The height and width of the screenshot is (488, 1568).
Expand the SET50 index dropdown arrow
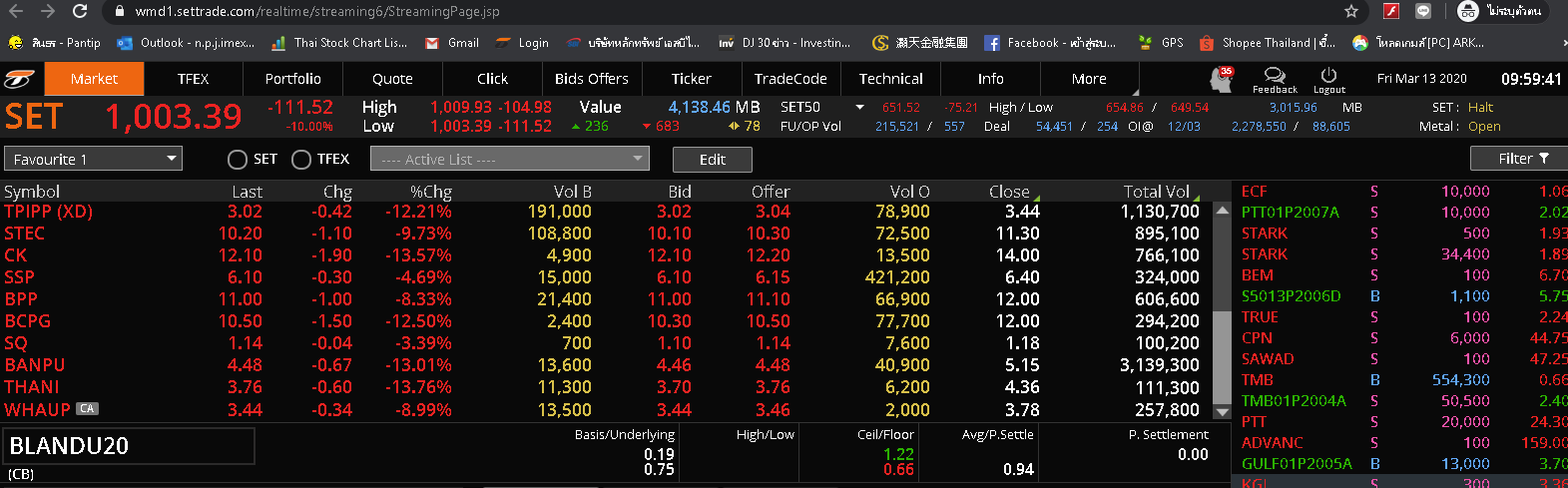pos(859,107)
